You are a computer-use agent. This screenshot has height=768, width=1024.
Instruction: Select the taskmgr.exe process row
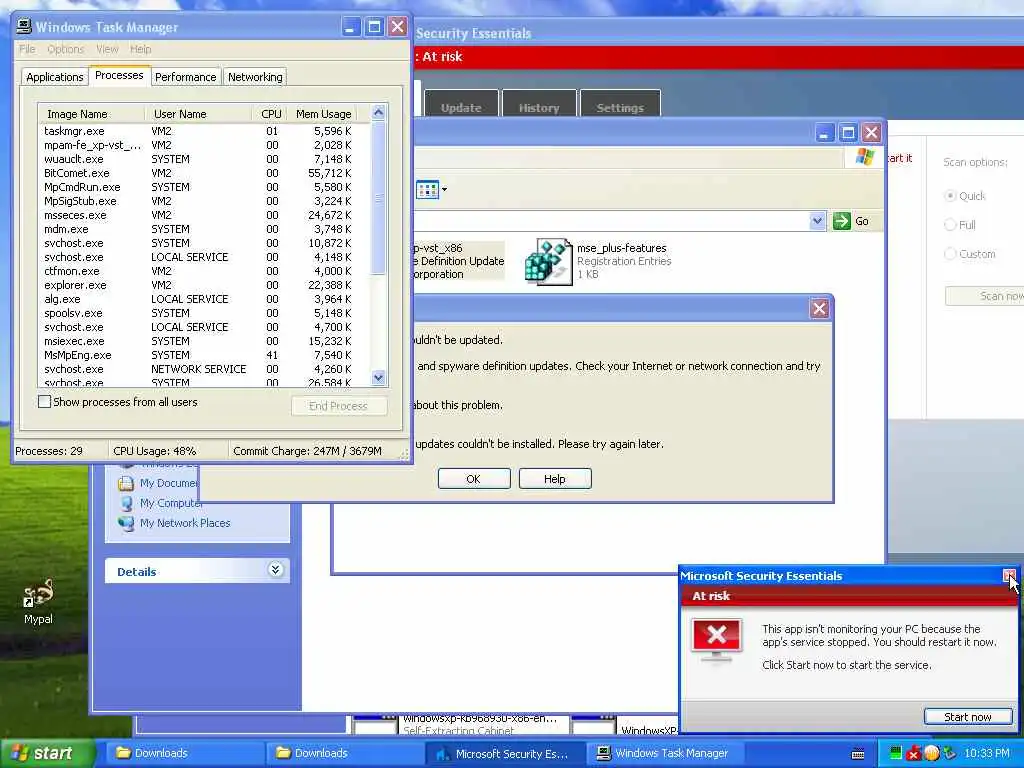tap(199, 131)
